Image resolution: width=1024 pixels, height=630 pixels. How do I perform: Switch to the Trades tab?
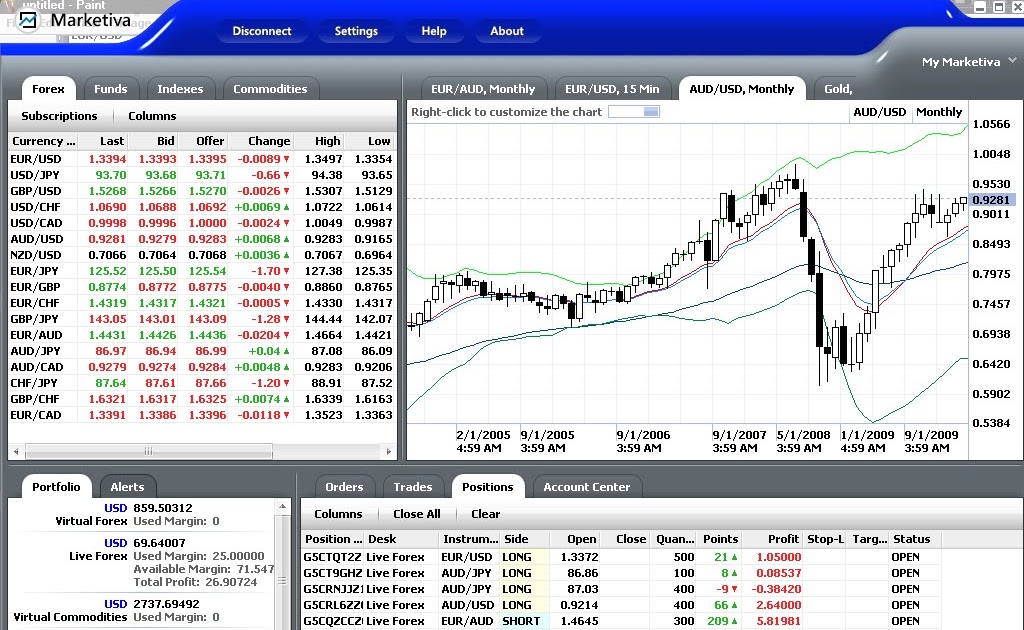[413, 487]
